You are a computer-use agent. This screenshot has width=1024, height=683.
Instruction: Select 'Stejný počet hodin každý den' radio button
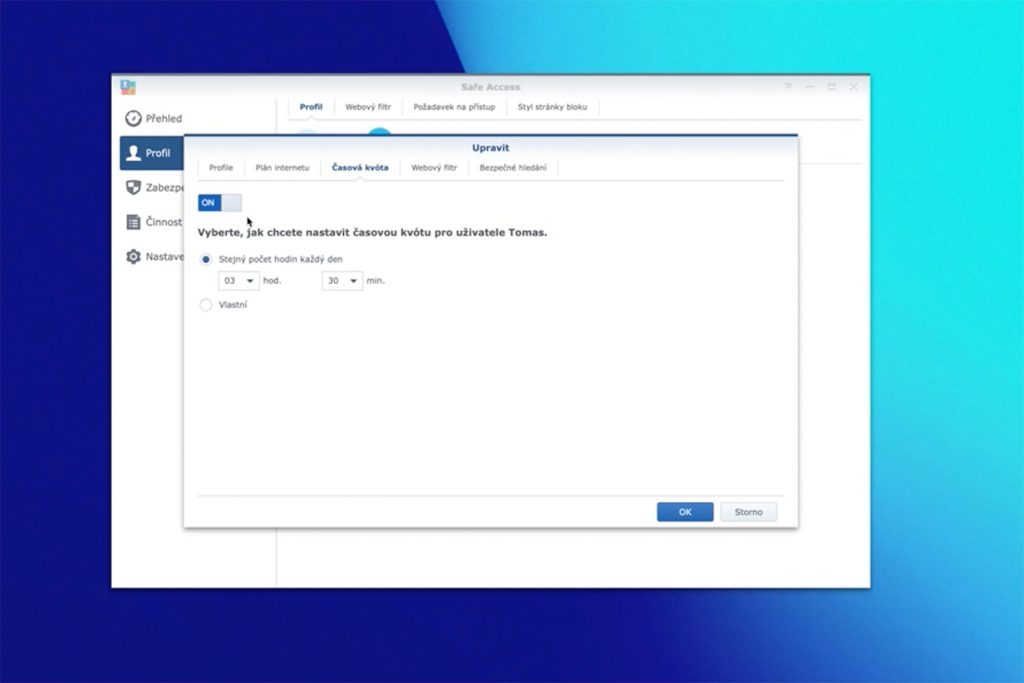coord(206,259)
